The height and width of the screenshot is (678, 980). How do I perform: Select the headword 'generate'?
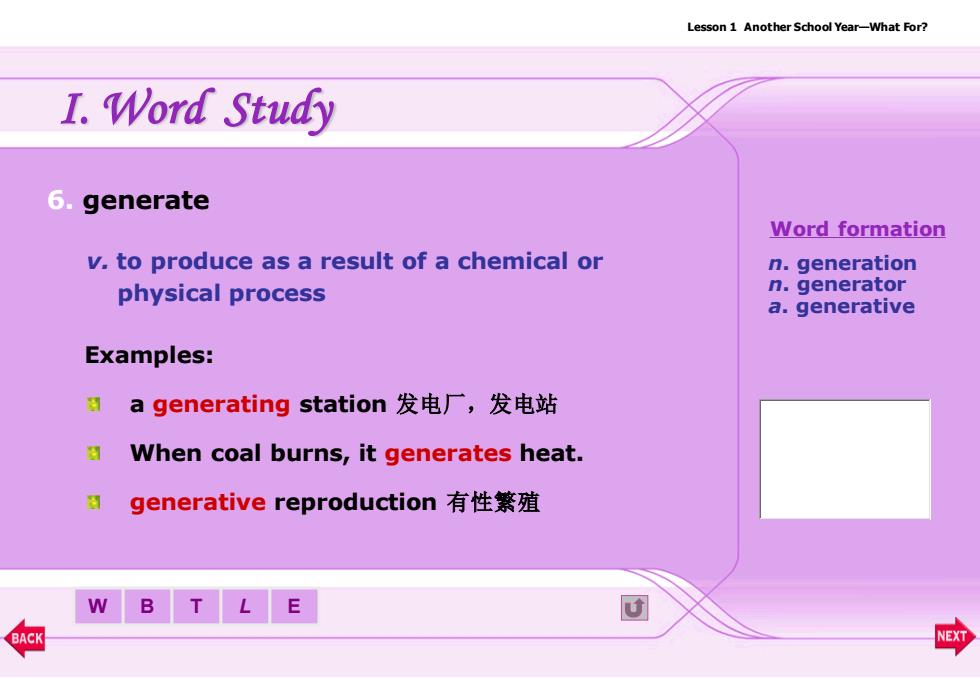tap(146, 201)
